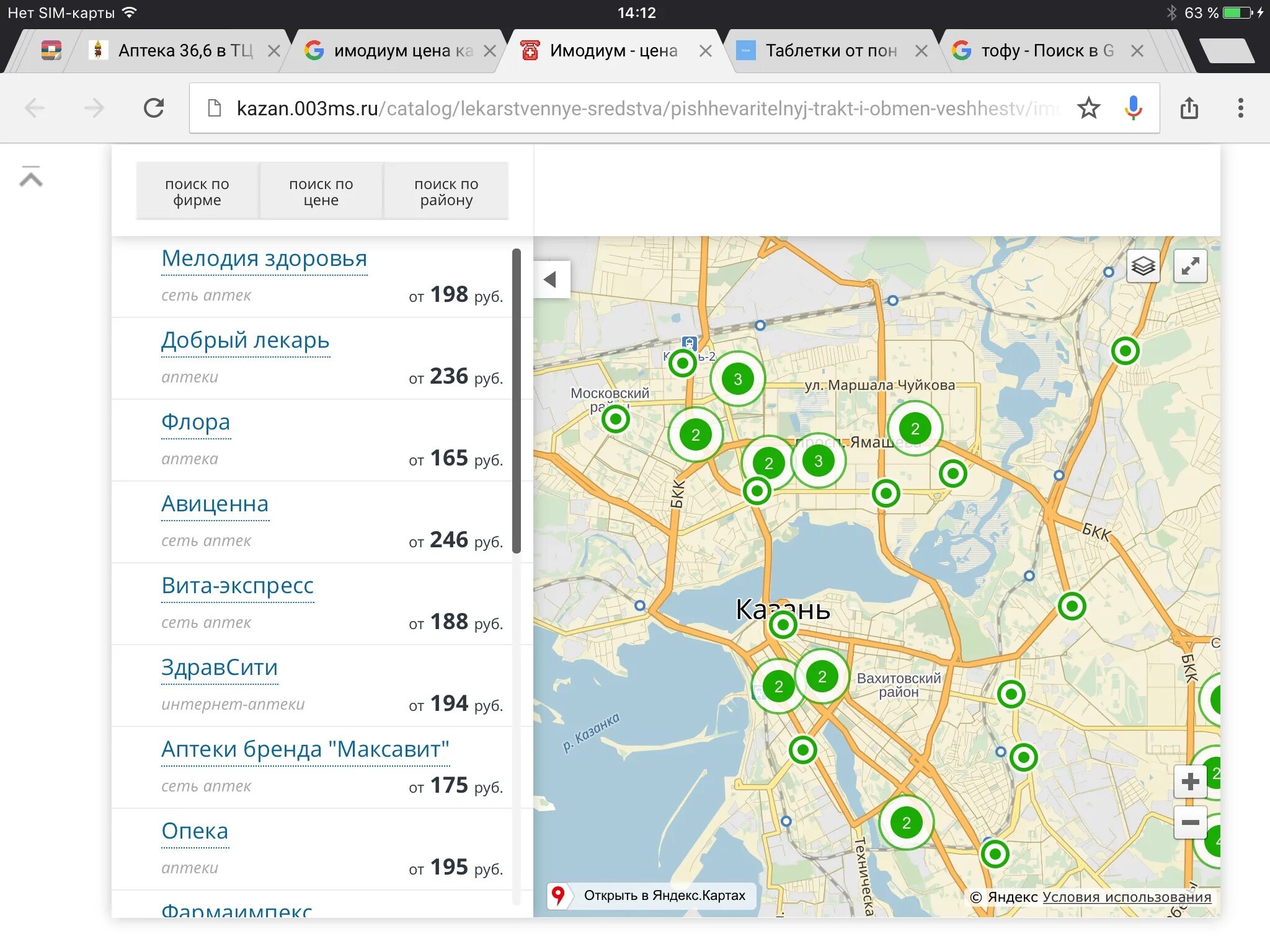This screenshot has width=1270, height=952.
Task: Click the Wi-Fi icon in the status bar
Action: 130,12
